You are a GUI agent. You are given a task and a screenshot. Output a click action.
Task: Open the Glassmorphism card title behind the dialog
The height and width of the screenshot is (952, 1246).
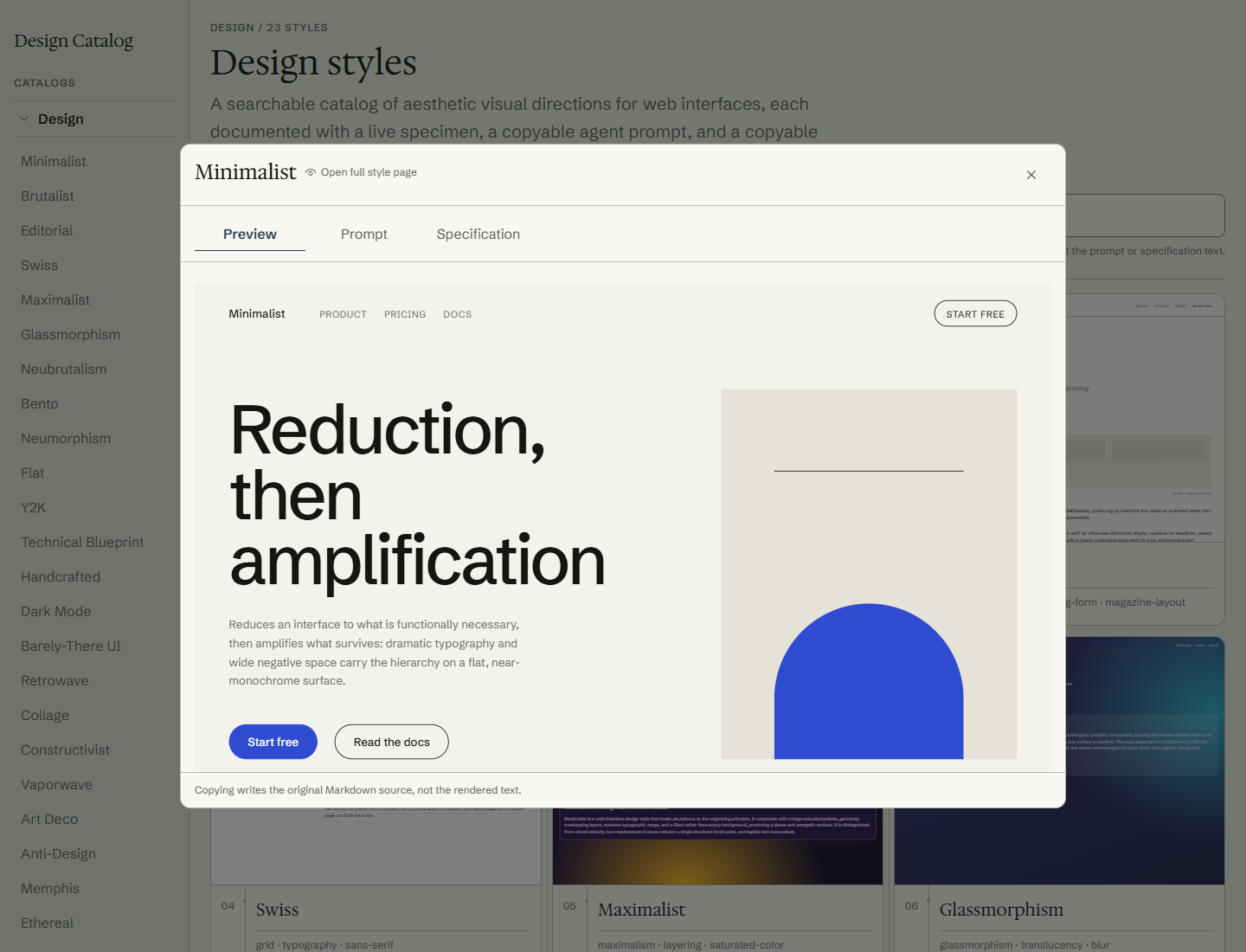click(x=1001, y=910)
